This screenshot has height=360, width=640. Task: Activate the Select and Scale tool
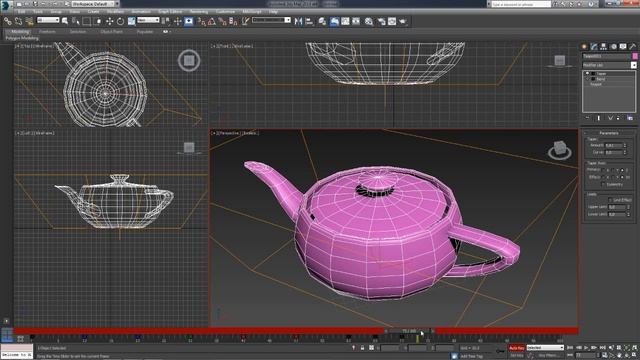click(x=131, y=21)
